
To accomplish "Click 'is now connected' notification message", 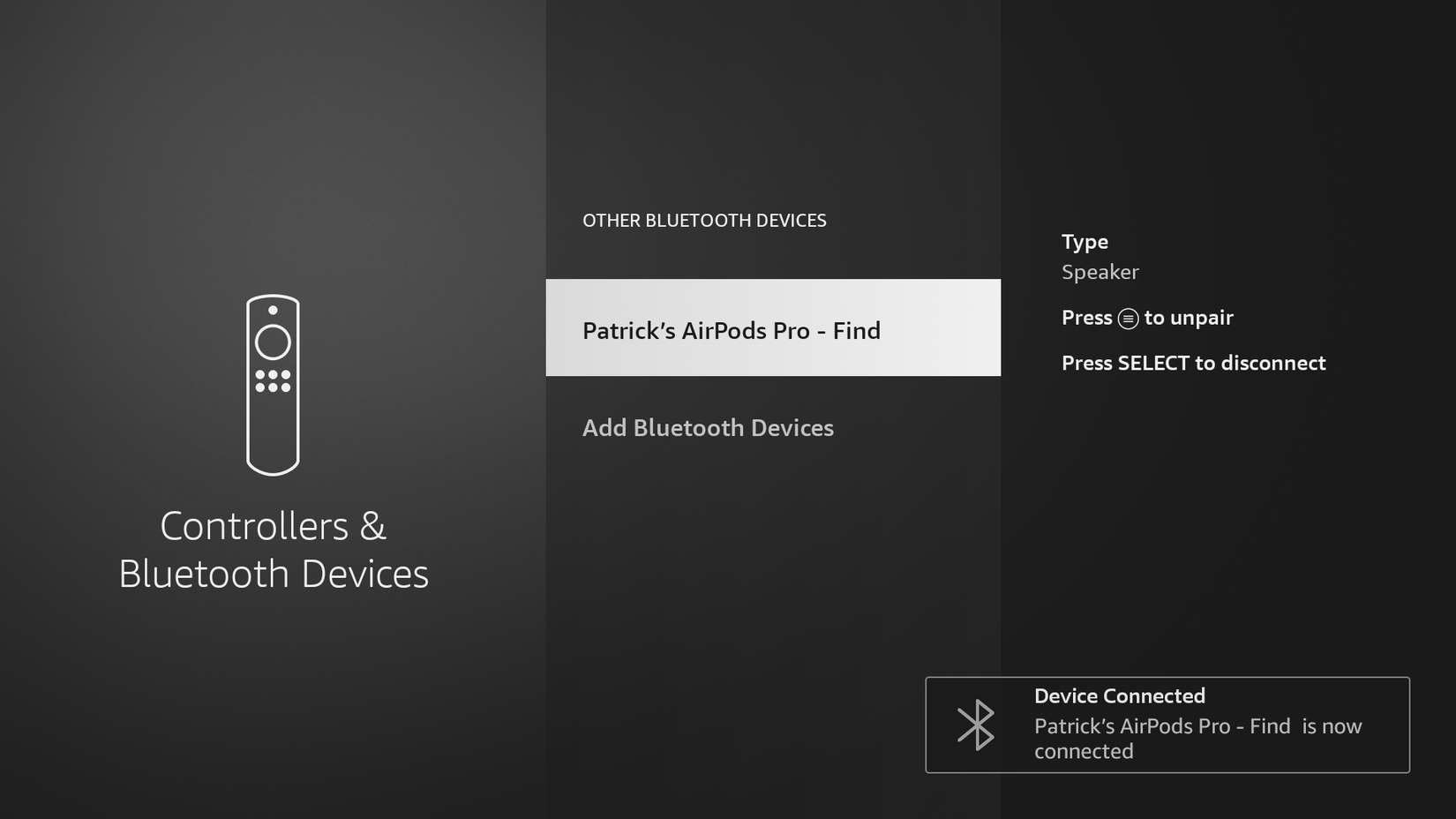I will [x=1197, y=739].
